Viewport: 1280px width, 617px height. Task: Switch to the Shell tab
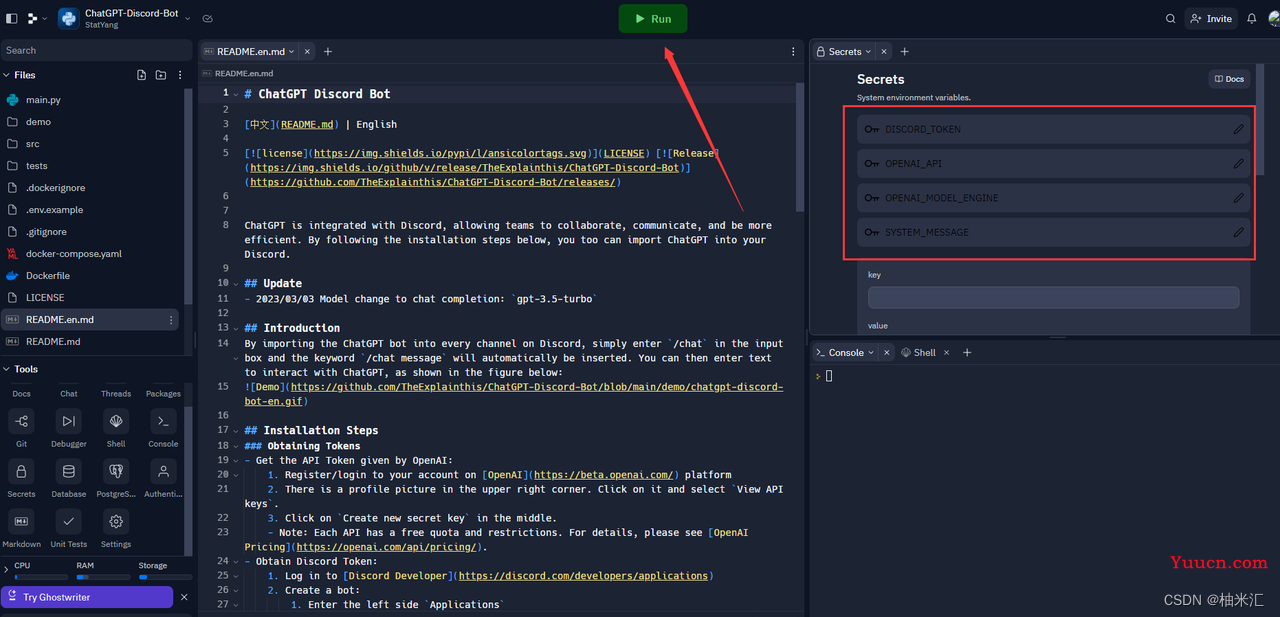[918, 352]
